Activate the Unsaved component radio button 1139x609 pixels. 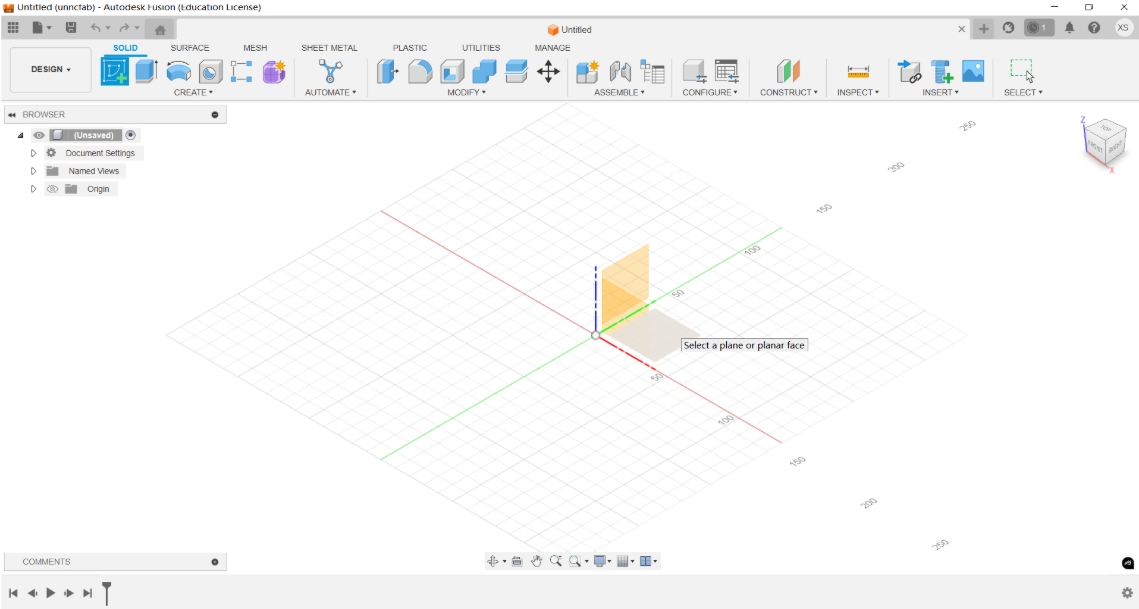pos(131,135)
